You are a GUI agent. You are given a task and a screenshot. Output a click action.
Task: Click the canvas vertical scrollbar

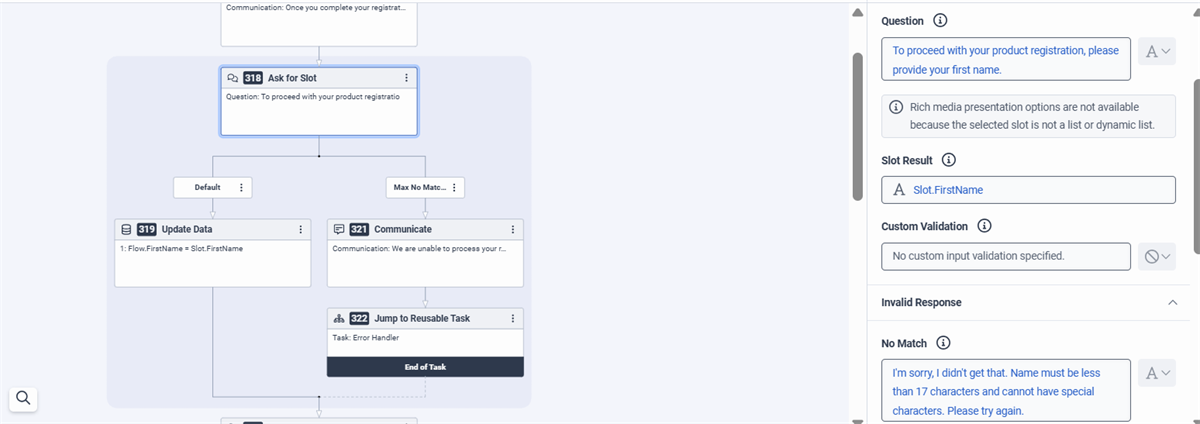coord(857,125)
